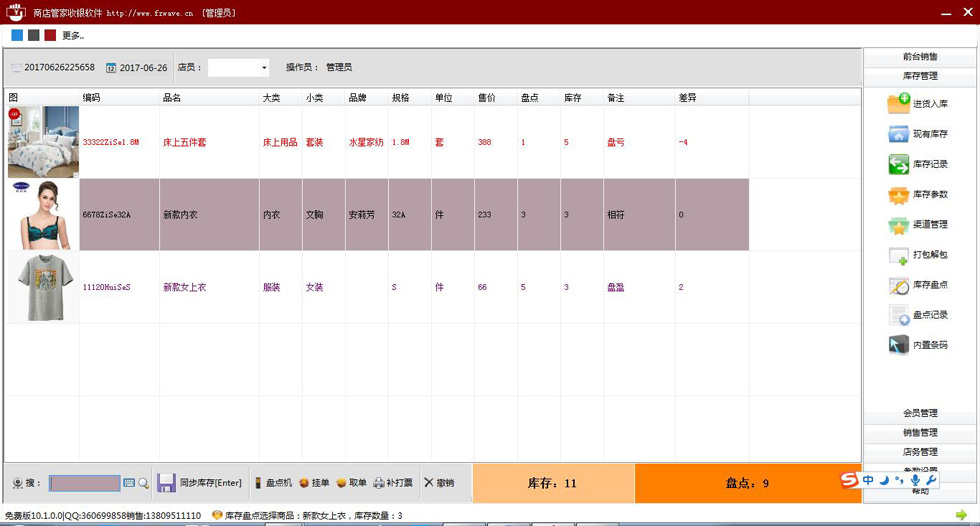
Task: Open 库存盘点 in the sidebar
Action: (x=917, y=285)
